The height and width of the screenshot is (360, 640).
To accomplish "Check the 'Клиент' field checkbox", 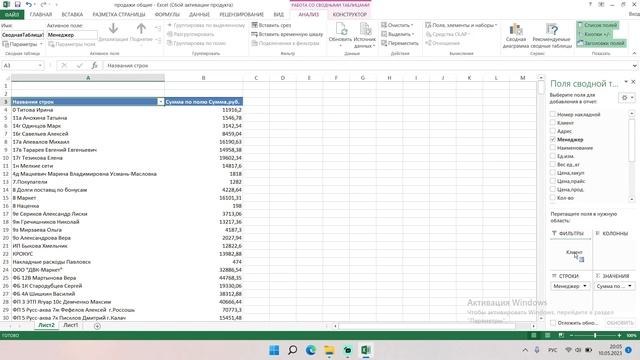I will [553, 122].
